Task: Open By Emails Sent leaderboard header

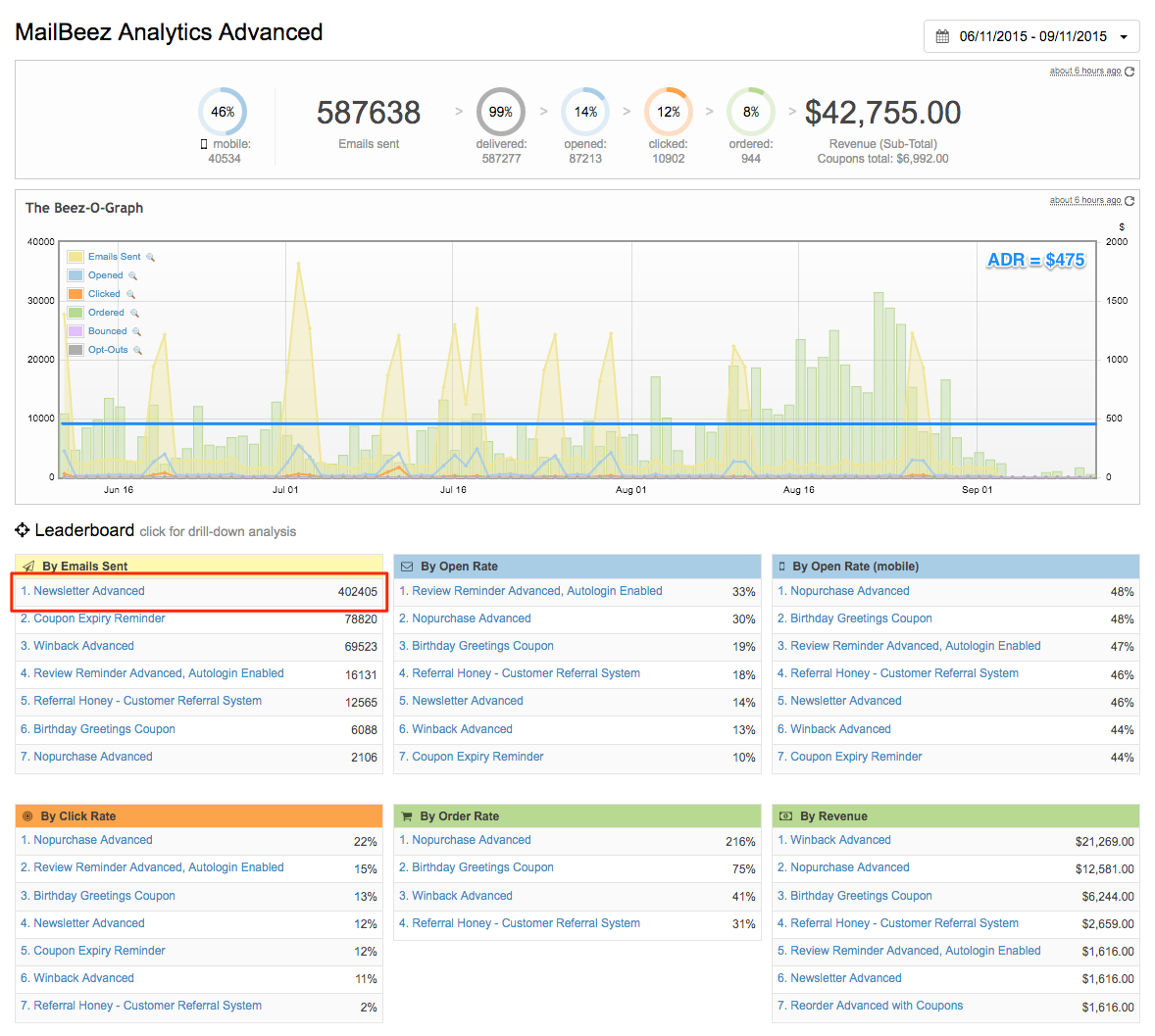Action: tap(199, 567)
